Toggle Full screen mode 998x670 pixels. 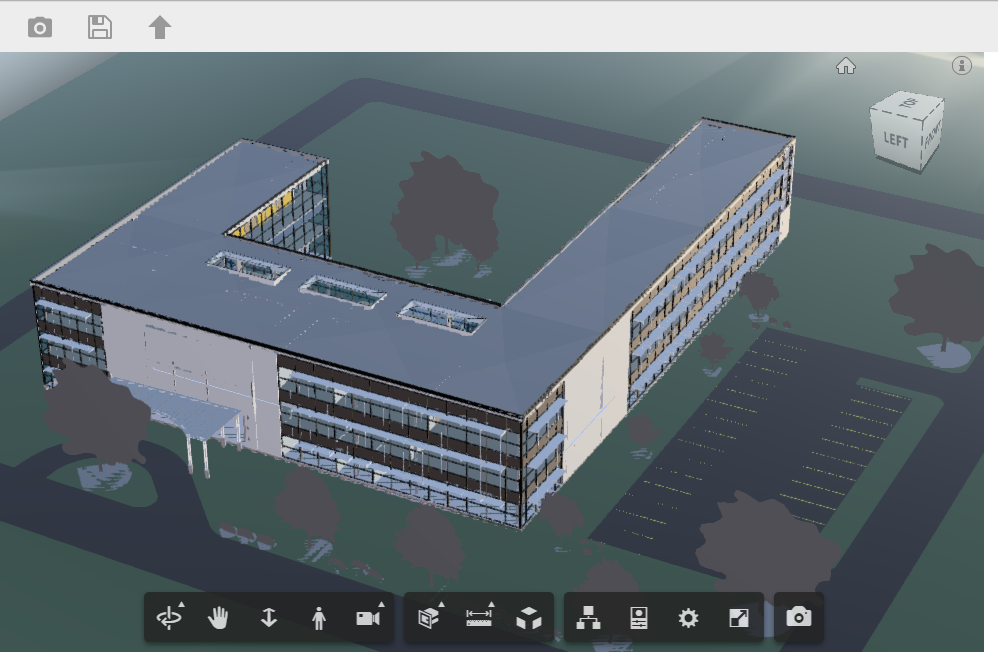(x=738, y=618)
